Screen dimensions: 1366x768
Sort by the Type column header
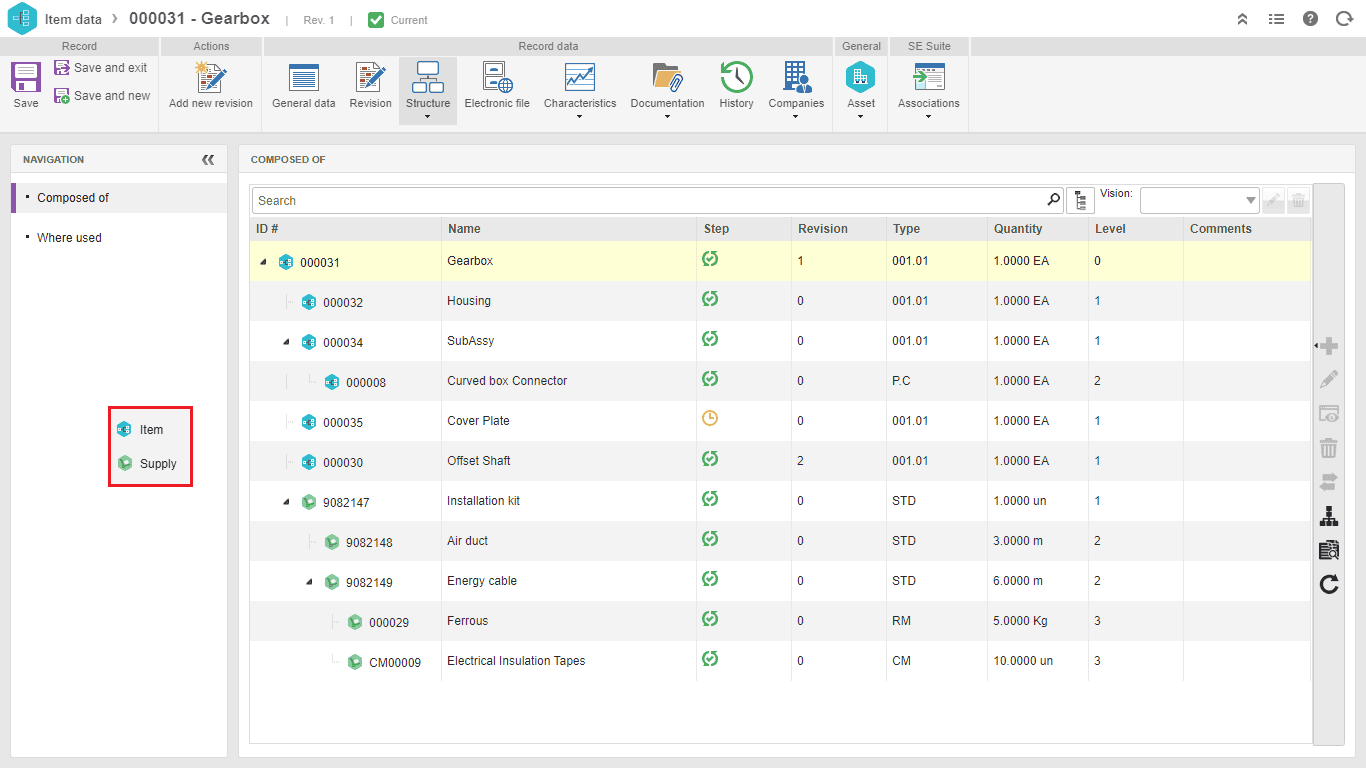pyautogui.click(x=937, y=229)
